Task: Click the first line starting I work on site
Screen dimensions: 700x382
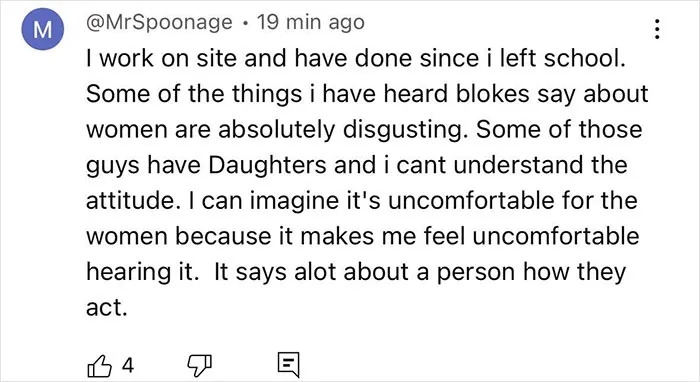Action: [x=356, y=58]
